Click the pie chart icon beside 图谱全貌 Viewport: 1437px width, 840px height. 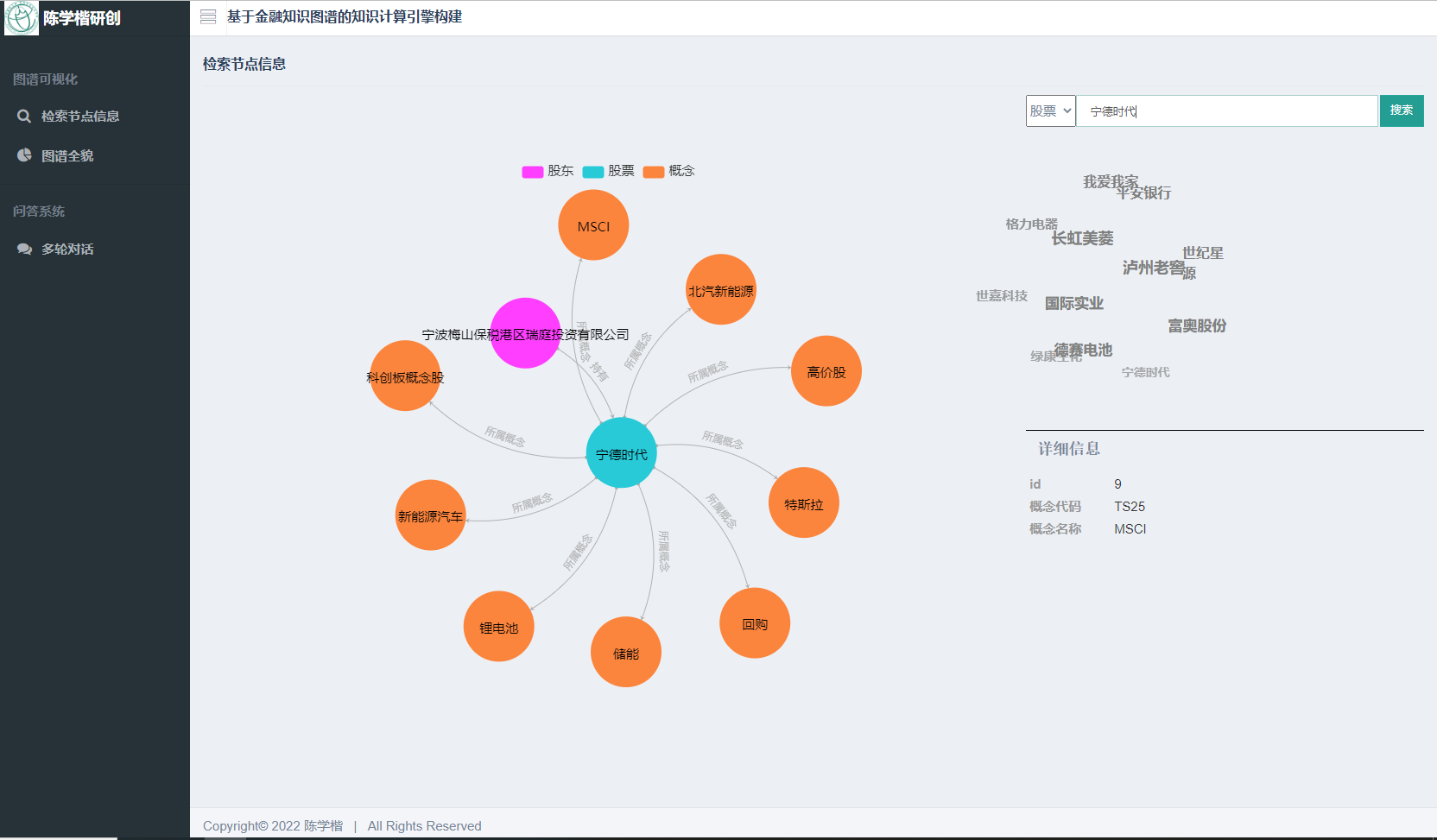[x=24, y=155]
